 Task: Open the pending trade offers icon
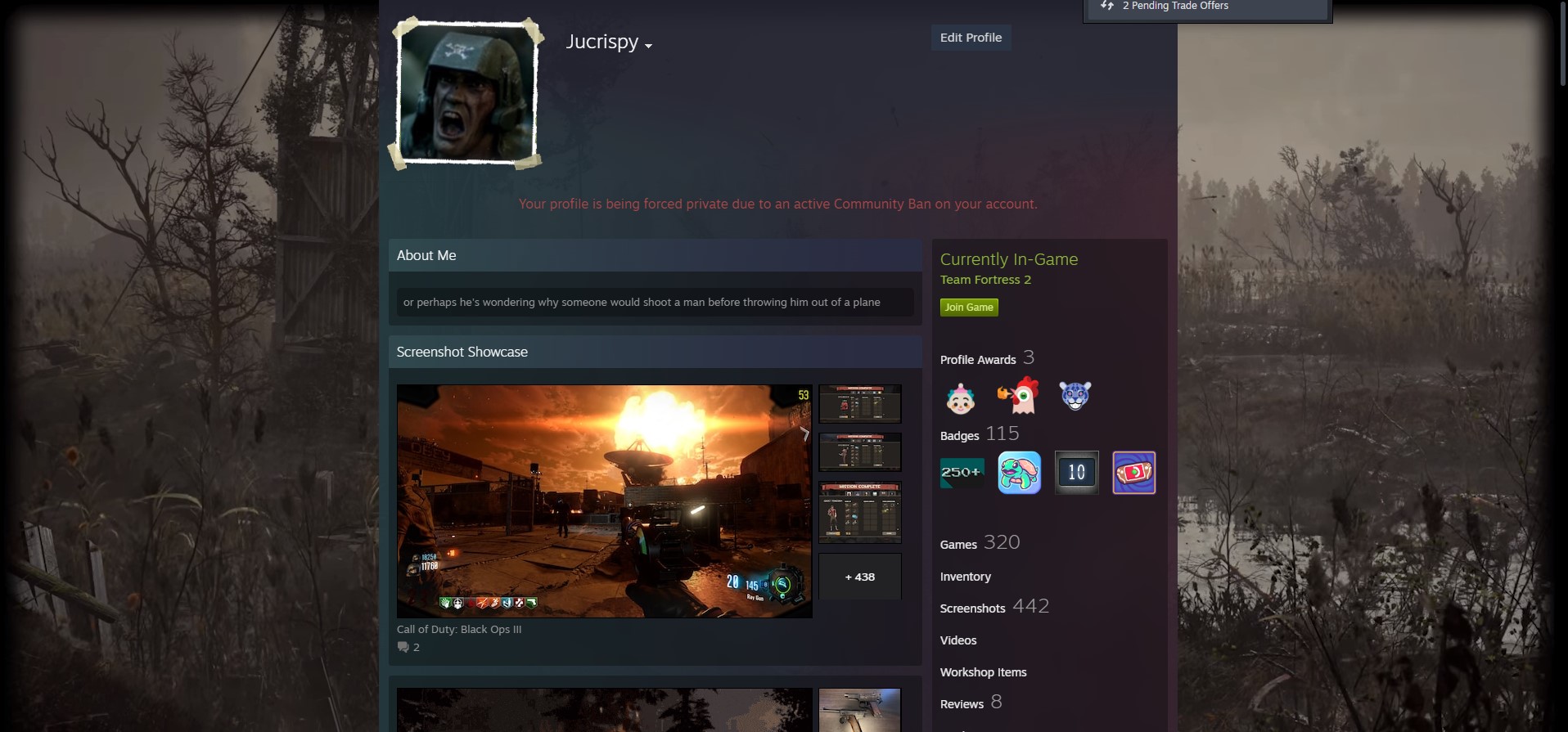click(1107, 5)
